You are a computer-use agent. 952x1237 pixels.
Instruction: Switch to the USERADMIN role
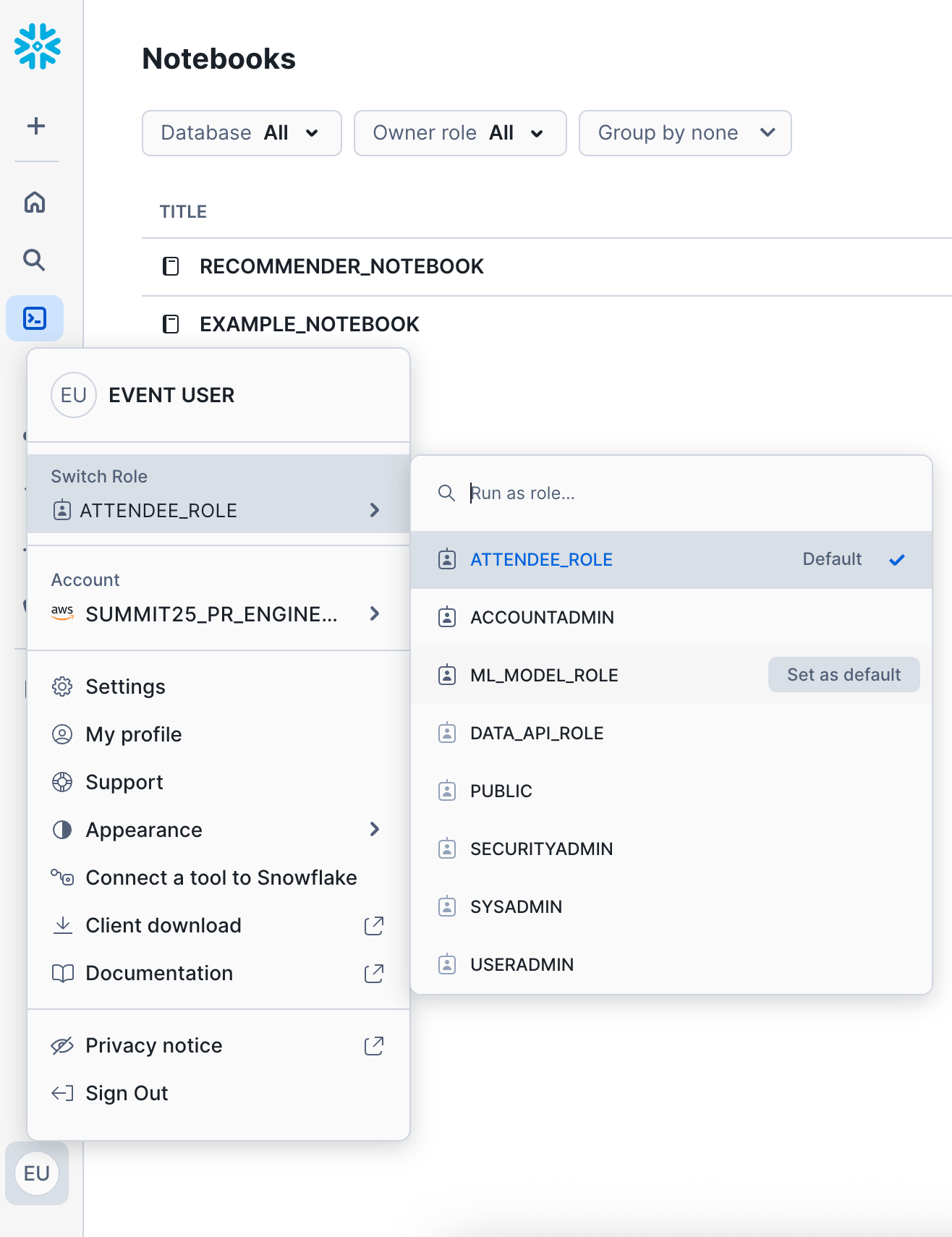(671, 964)
